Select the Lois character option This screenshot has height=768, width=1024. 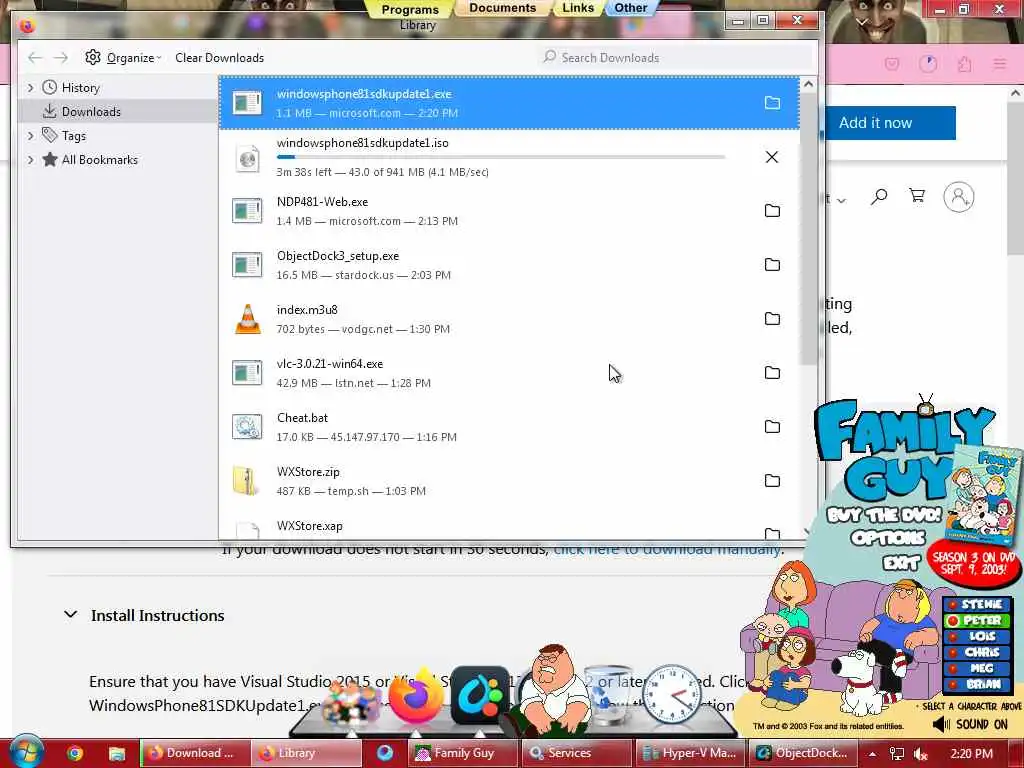(977, 637)
